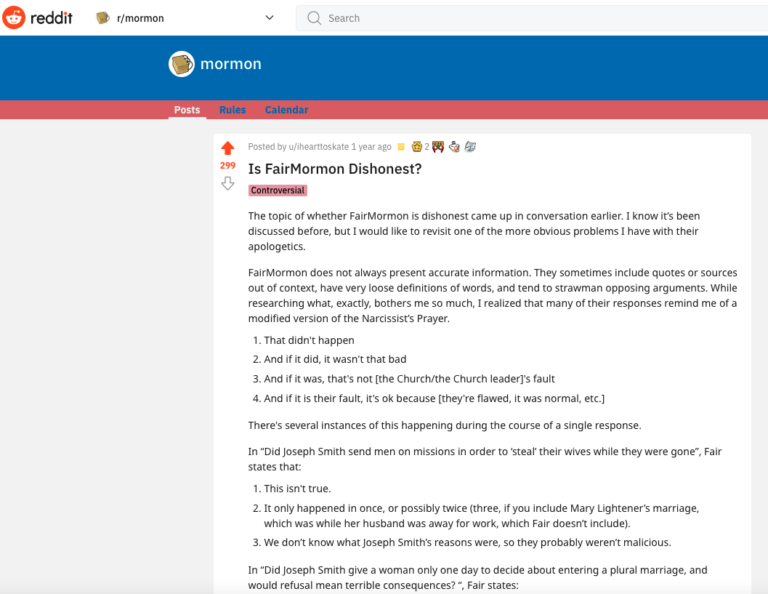This screenshot has width=768, height=594.
Task: Open the Calendar tab
Action: (x=286, y=110)
